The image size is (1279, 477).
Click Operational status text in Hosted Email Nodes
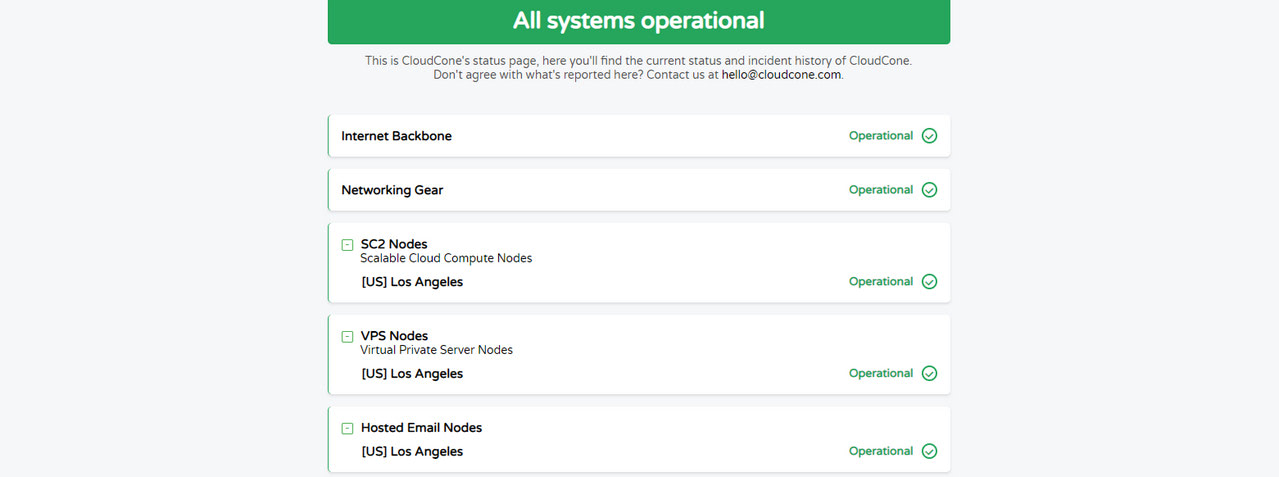pos(881,452)
